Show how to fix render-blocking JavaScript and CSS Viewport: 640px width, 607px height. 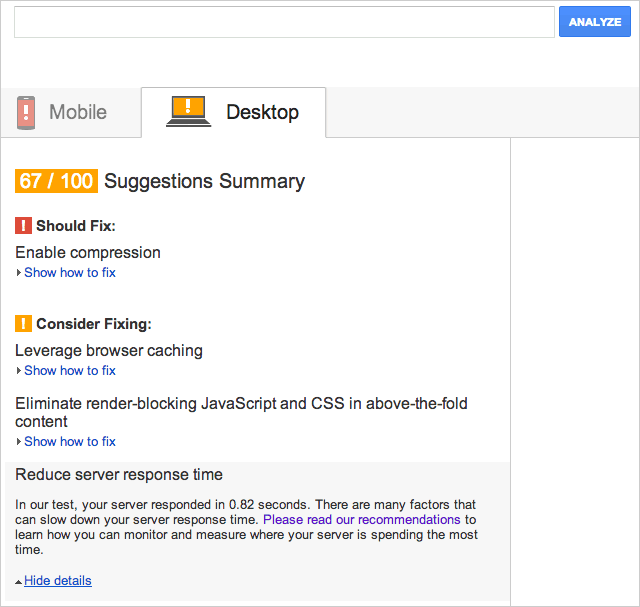click(70, 441)
